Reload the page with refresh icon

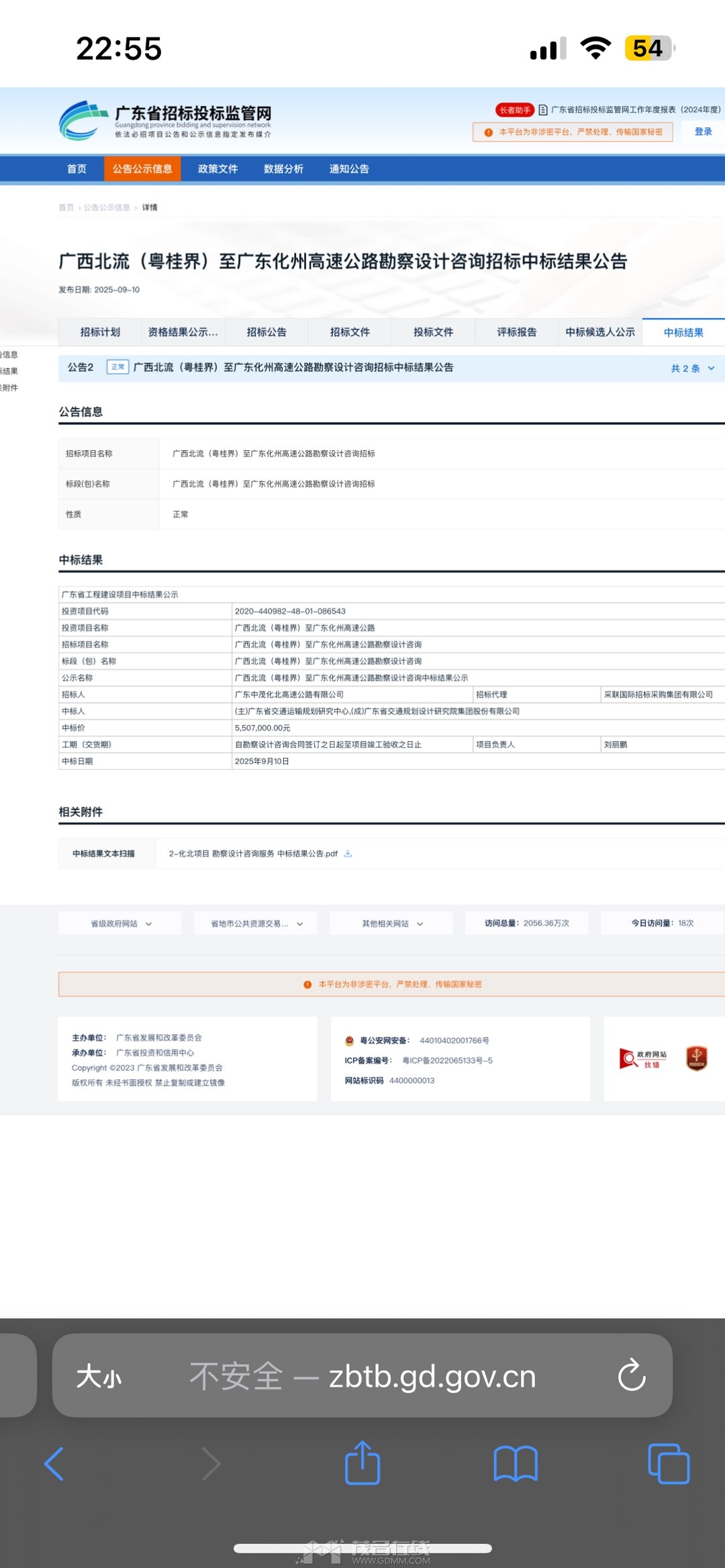632,1375
